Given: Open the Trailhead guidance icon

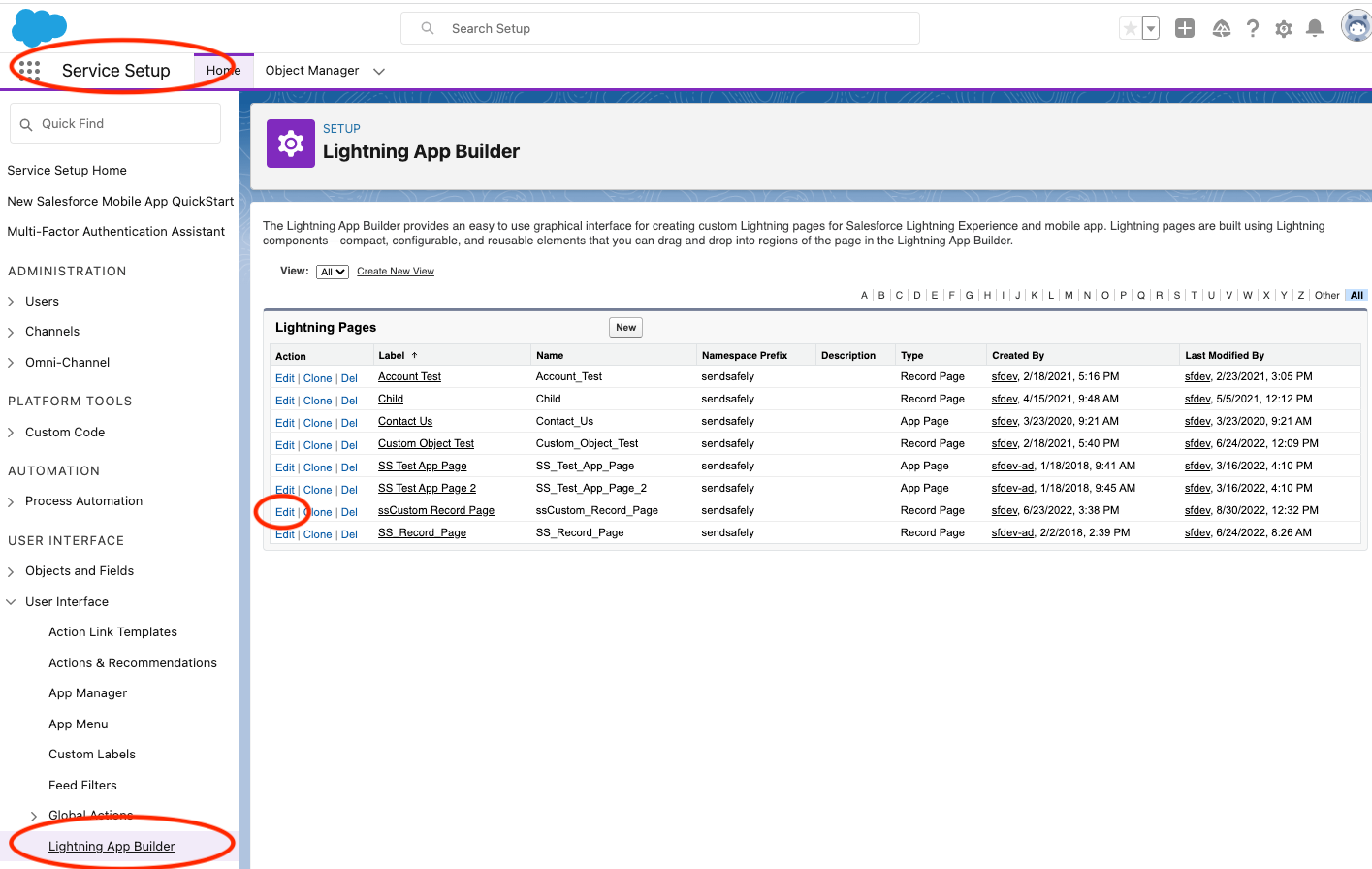Looking at the screenshot, I should click(x=1222, y=29).
